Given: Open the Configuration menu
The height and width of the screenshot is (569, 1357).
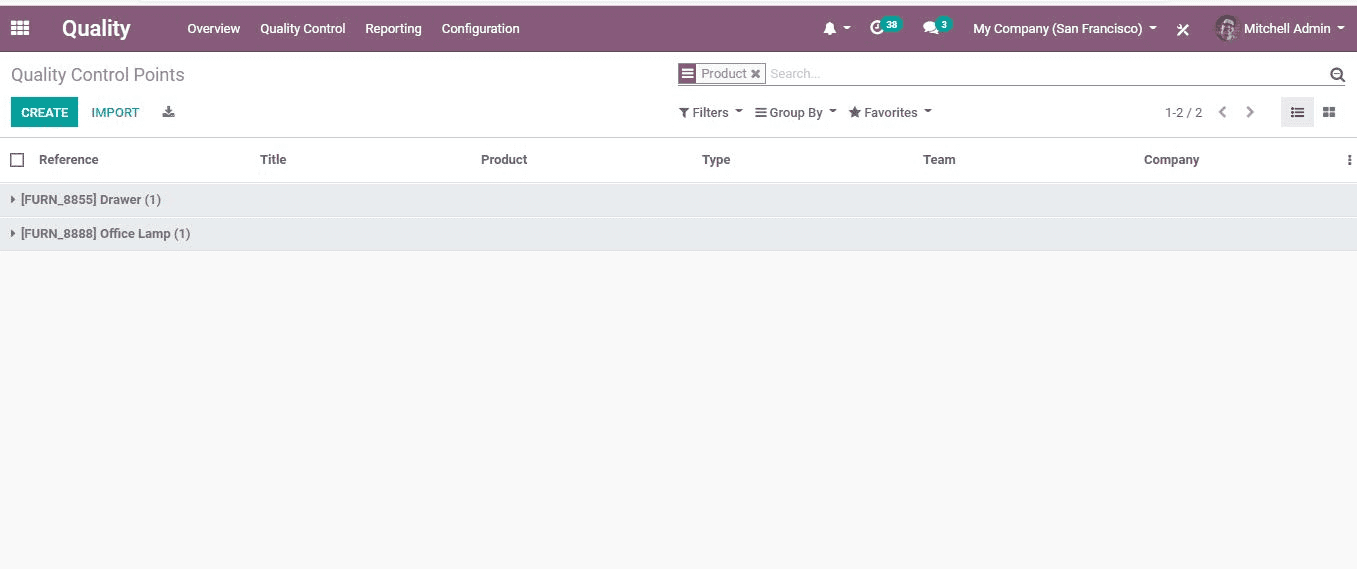Looking at the screenshot, I should (x=480, y=29).
